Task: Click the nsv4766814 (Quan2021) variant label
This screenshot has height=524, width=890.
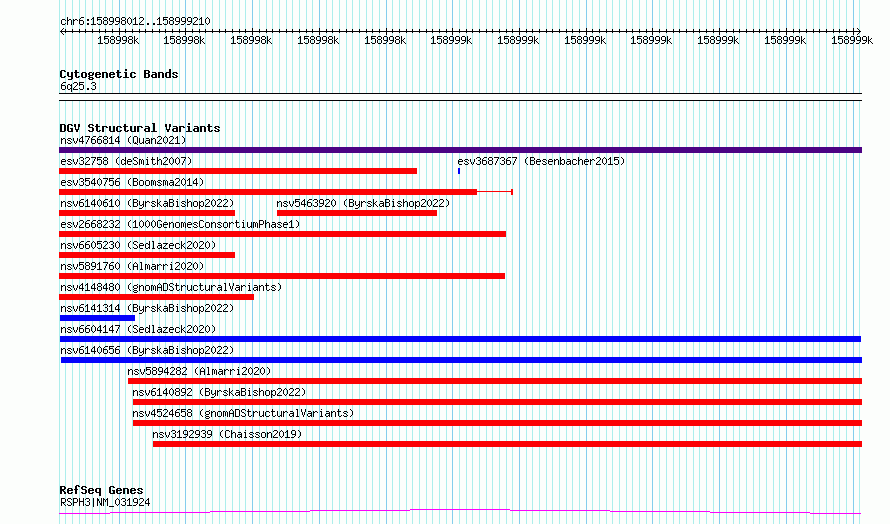Action: tap(123, 140)
